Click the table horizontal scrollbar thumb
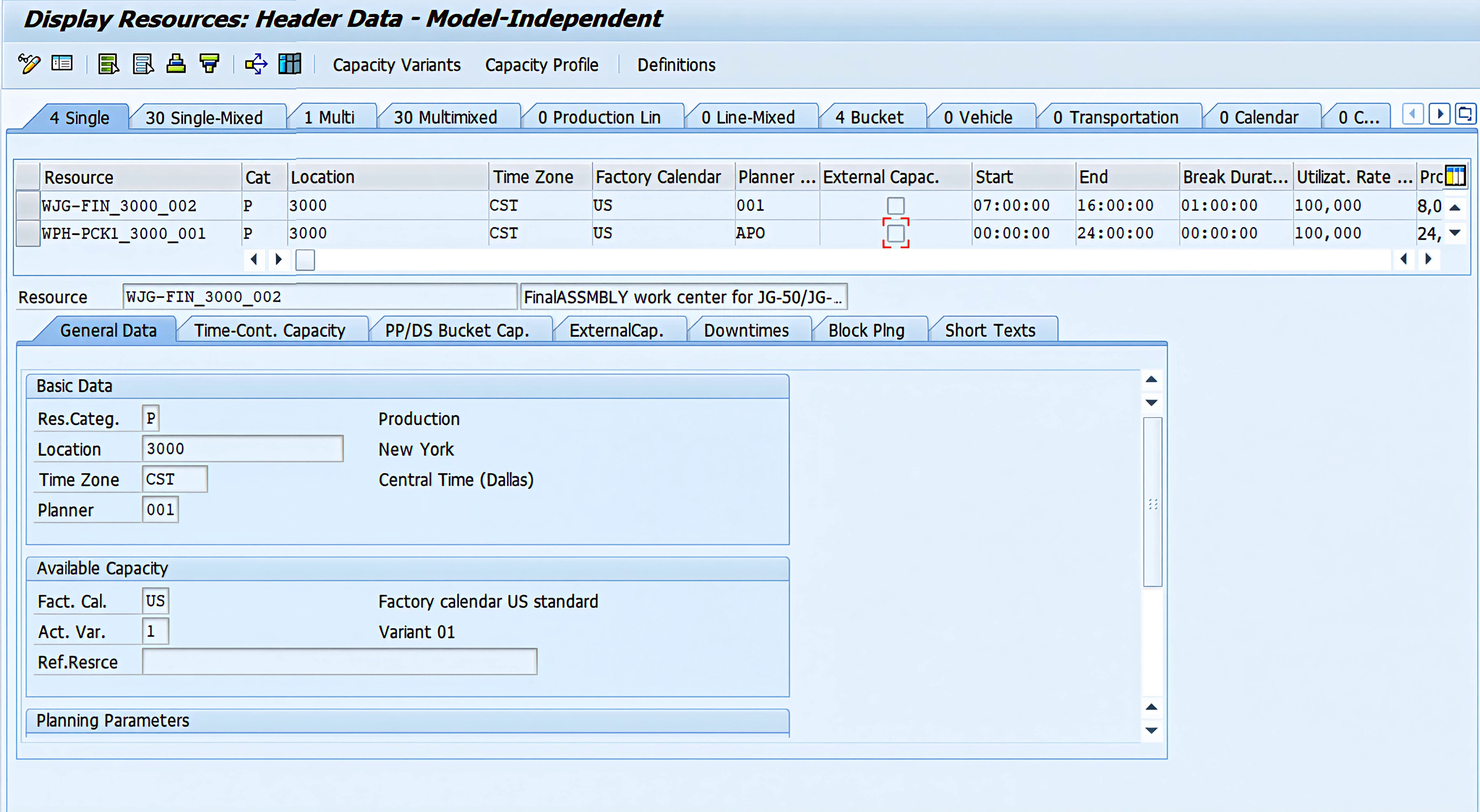This screenshot has height=812, width=1480. [305, 260]
